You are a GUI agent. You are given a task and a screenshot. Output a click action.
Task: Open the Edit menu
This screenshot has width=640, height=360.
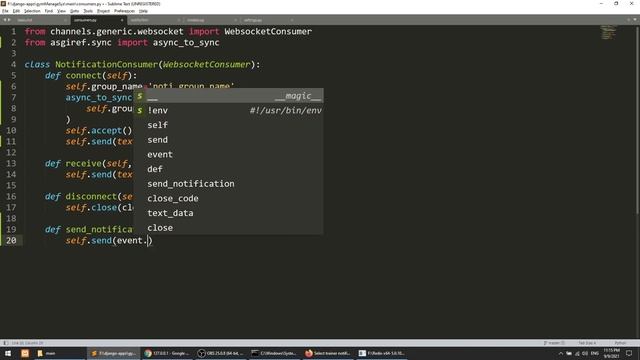pyautogui.click(x=16, y=11)
